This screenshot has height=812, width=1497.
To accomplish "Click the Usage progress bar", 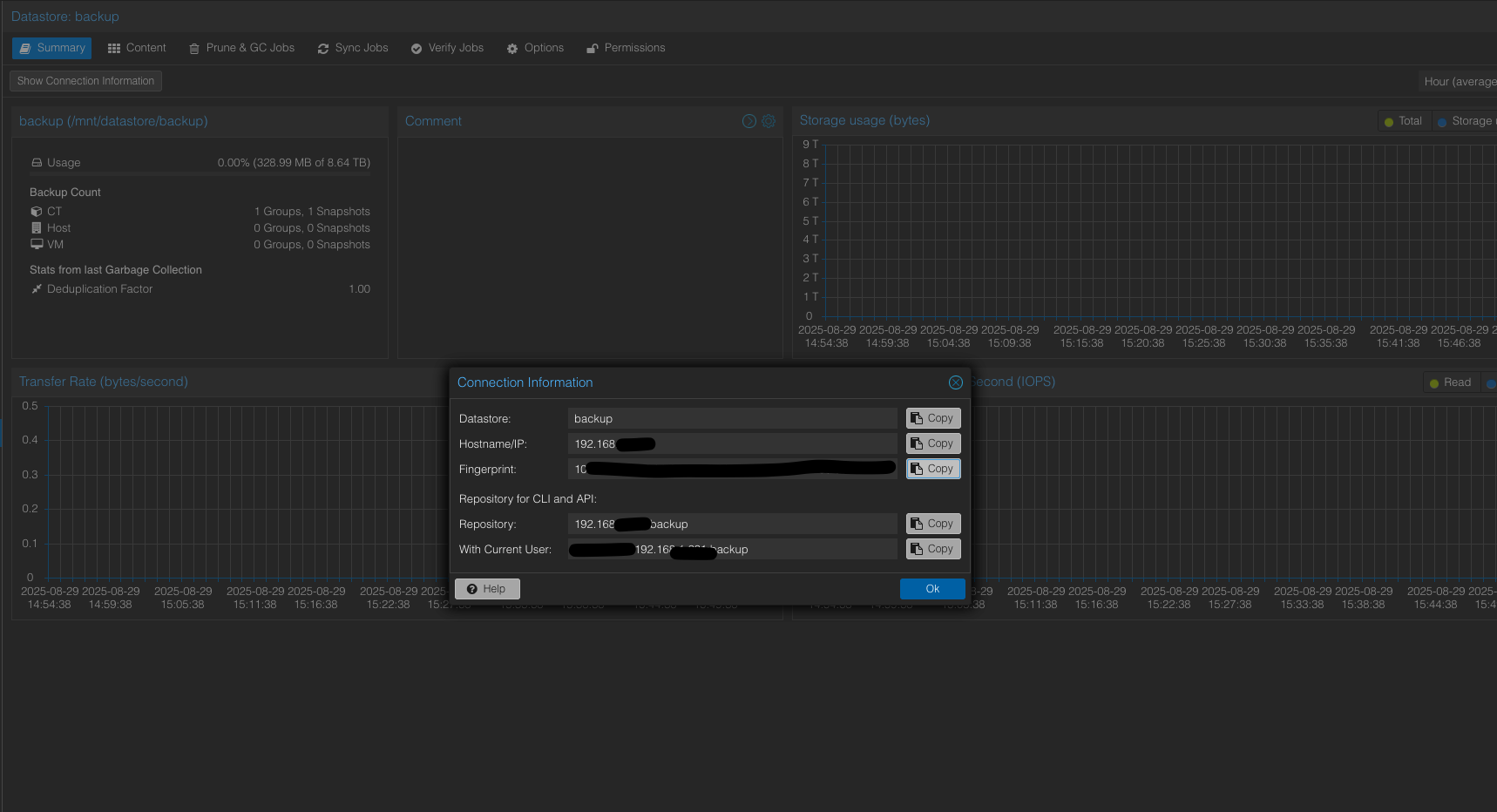I will (x=200, y=174).
